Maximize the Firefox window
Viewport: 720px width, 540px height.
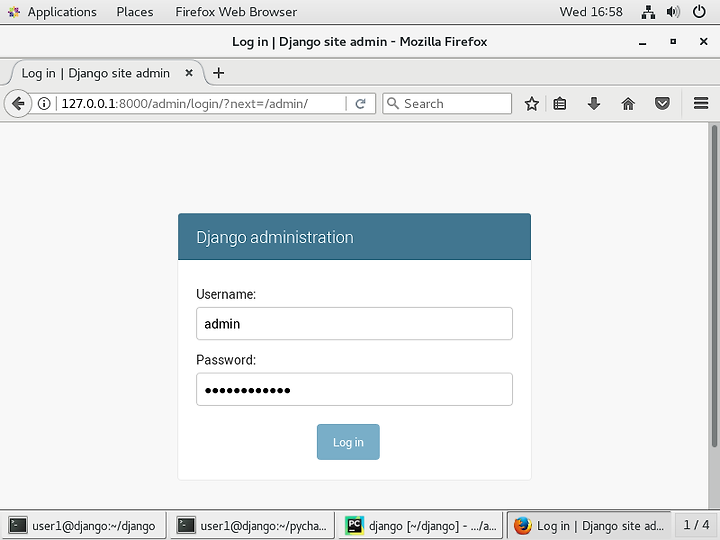click(673, 42)
